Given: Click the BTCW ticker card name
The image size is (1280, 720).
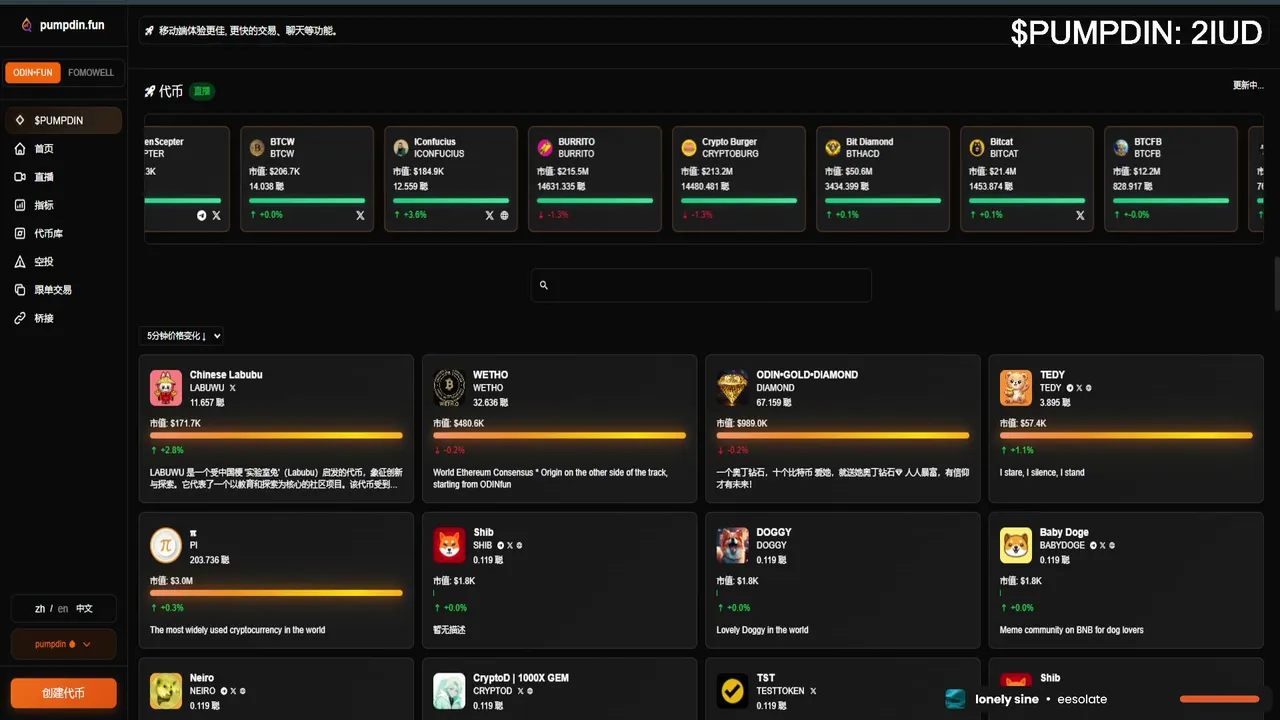Looking at the screenshot, I should coord(282,142).
